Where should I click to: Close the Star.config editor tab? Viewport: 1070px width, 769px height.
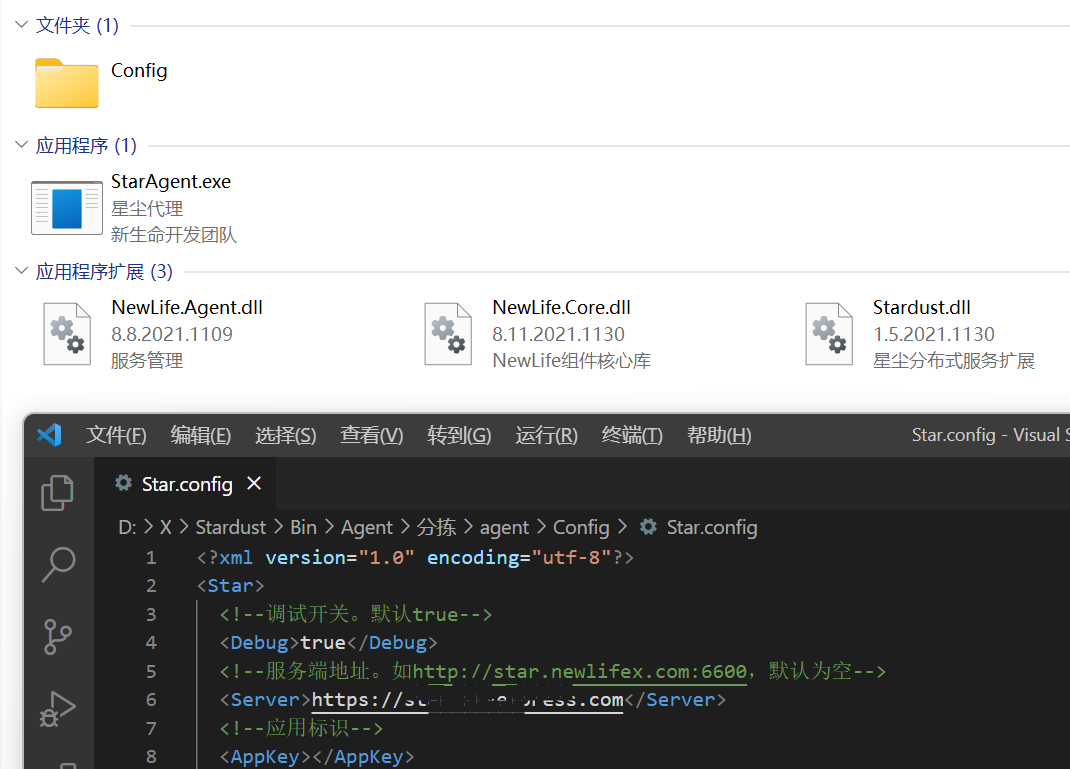[254, 483]
